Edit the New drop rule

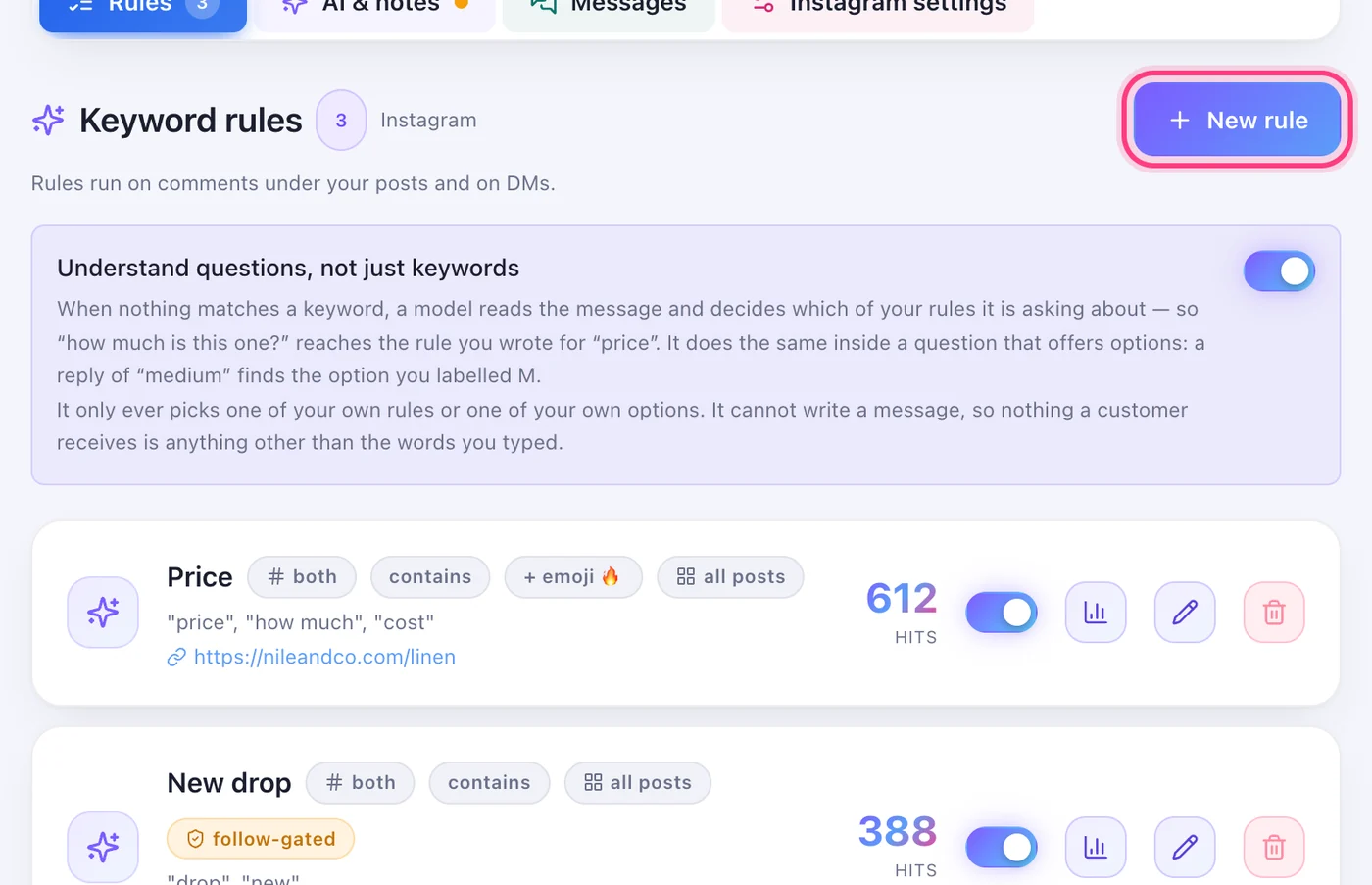click(1184, 847)
